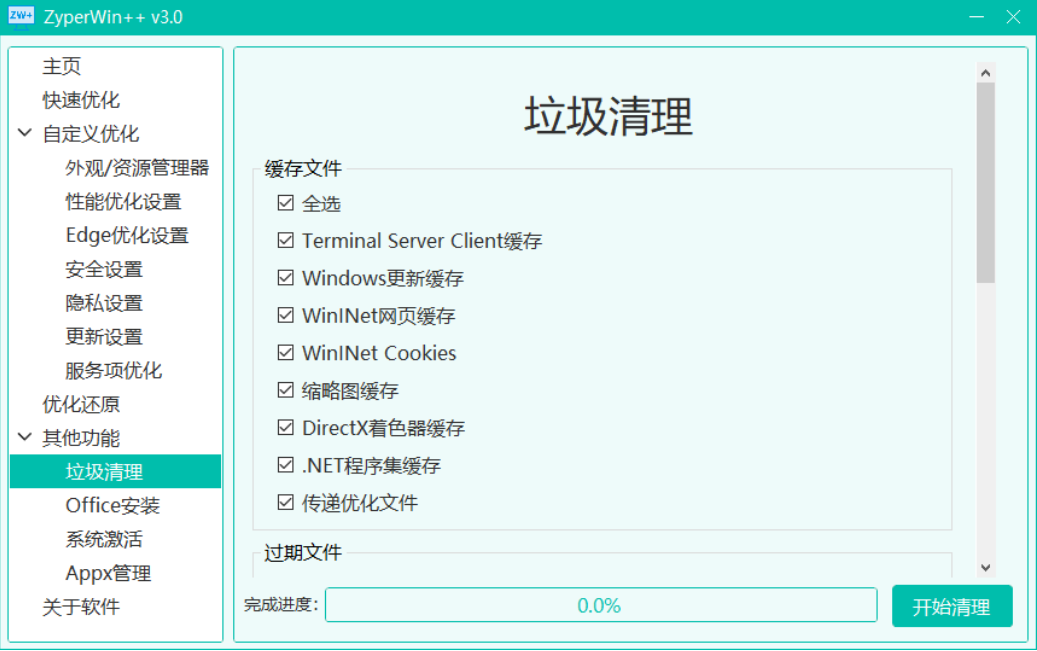1037x651 pixels.
Task: Disable 传递优化文件 cleanup
Action: (x=286, y=502)
